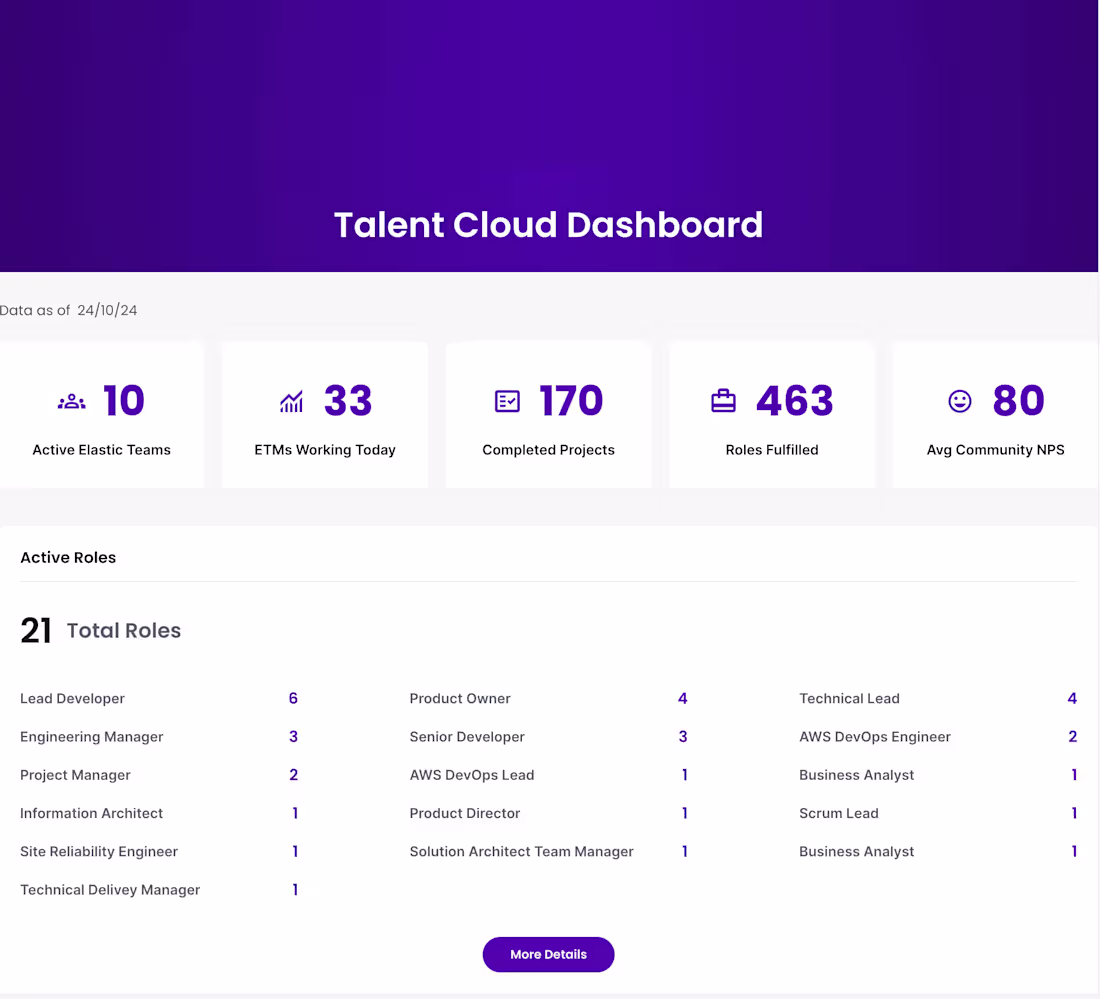Click the Scrum Lead role entry

coord(839,813)
